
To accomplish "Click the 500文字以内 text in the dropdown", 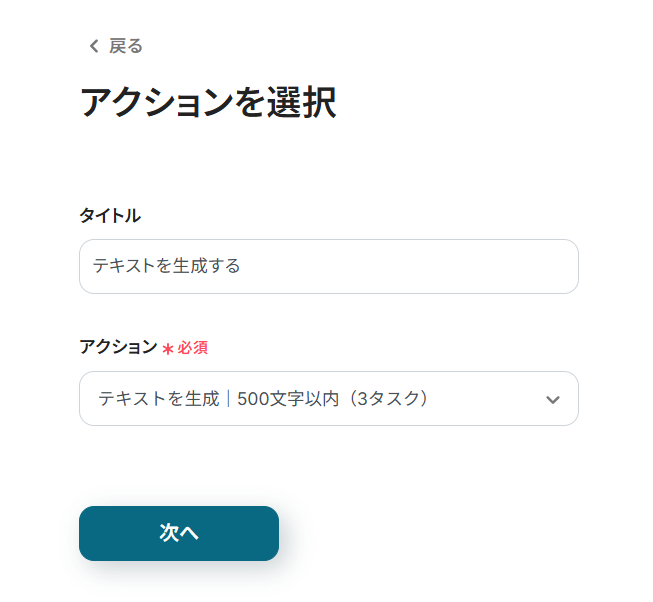I will [x=285, y=399].
